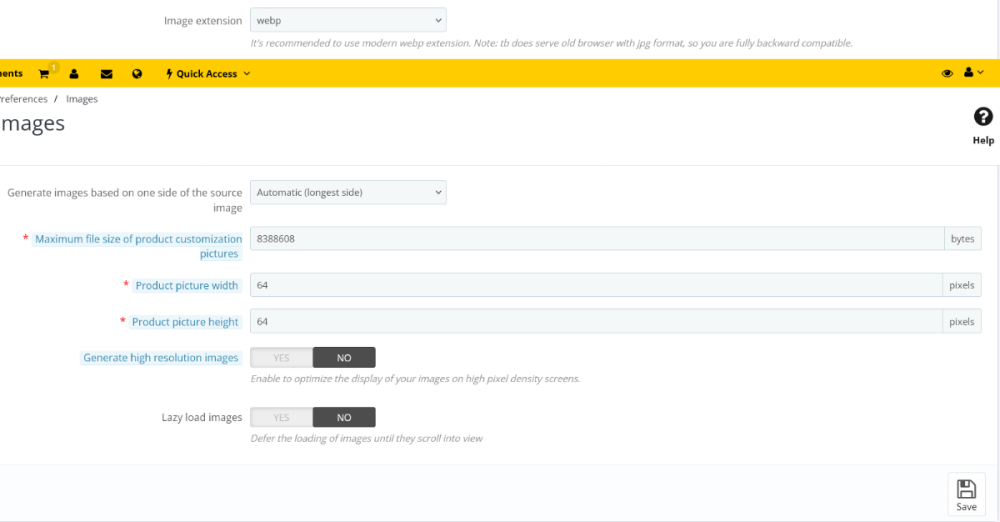Open the shopping cart orders icon
The width and height of the screenshot is (1000, 522).
click(44, 73)
